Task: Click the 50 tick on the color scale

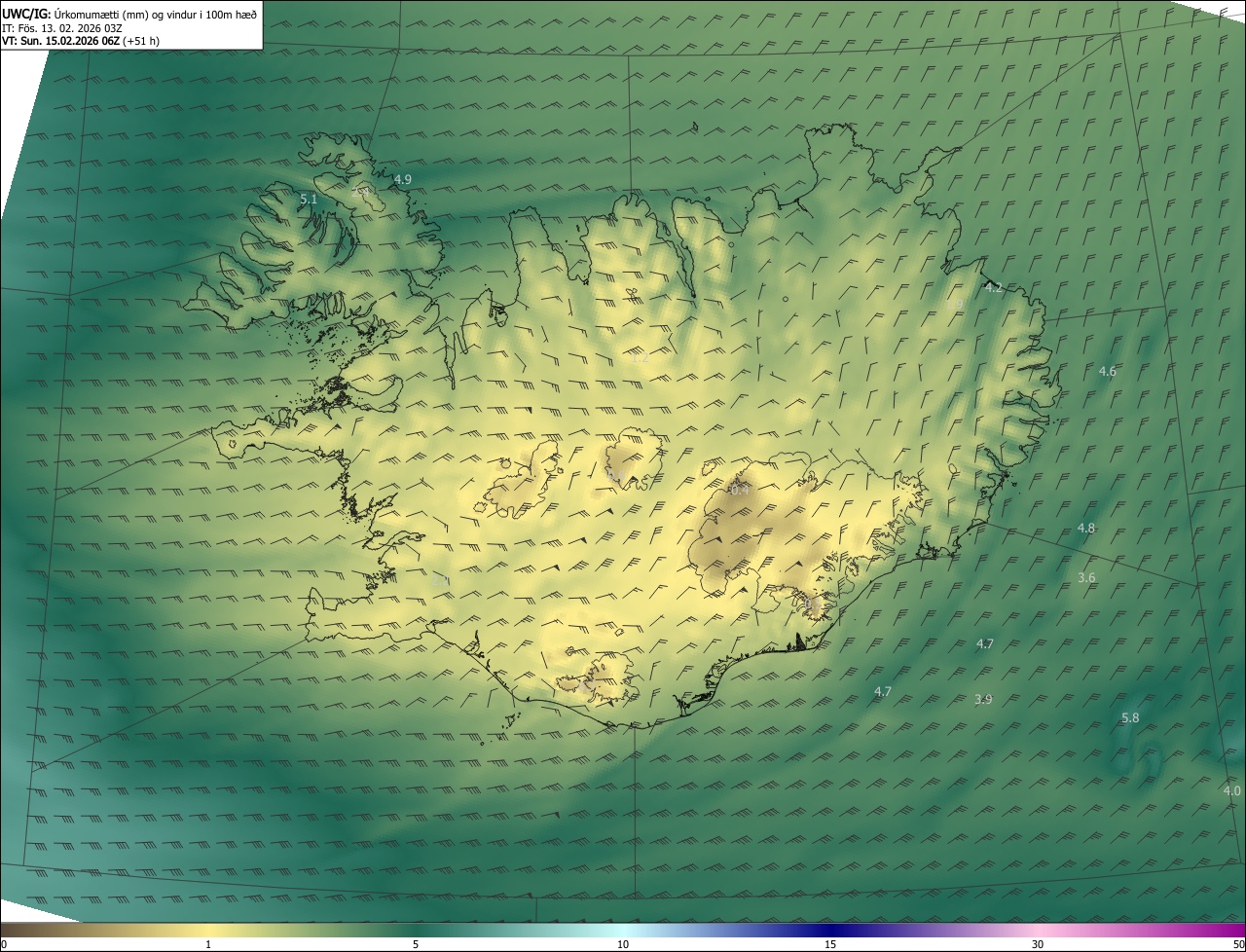Action: 1238,944
